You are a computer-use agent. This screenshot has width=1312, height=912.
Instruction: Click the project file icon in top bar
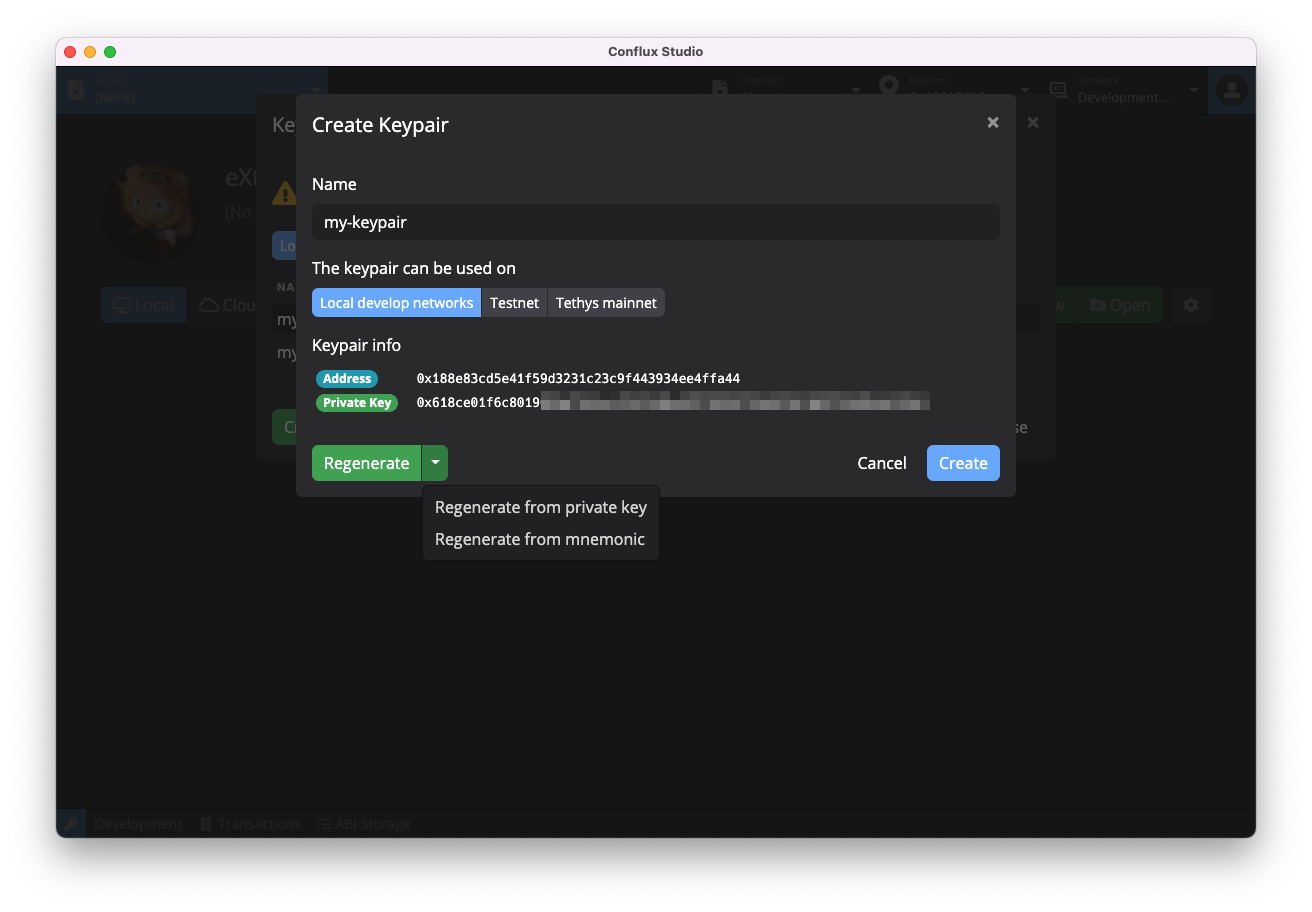(x=75, y=90)
